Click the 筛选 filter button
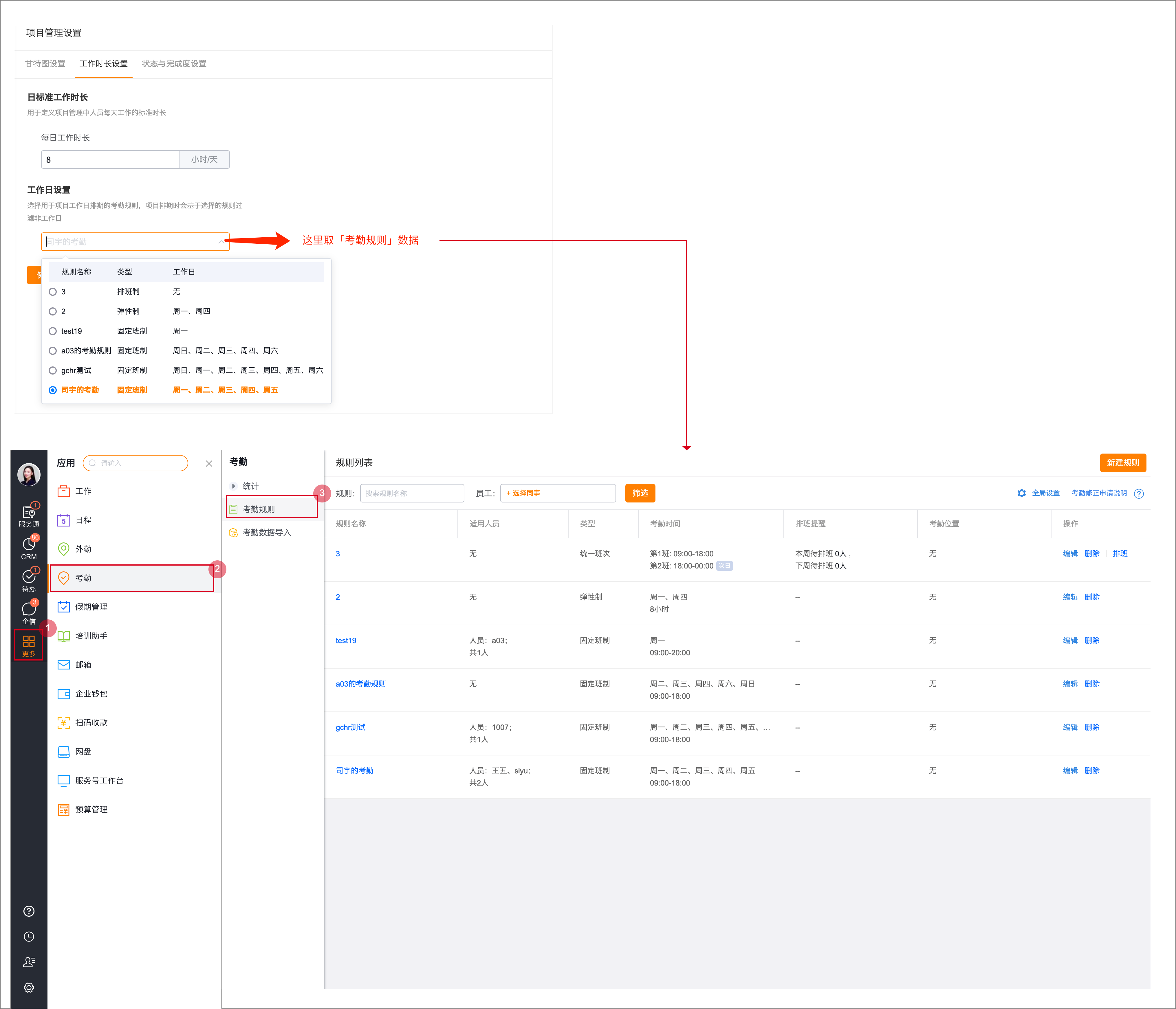The image size is (1176, 1009). click(x=640, y=493)
